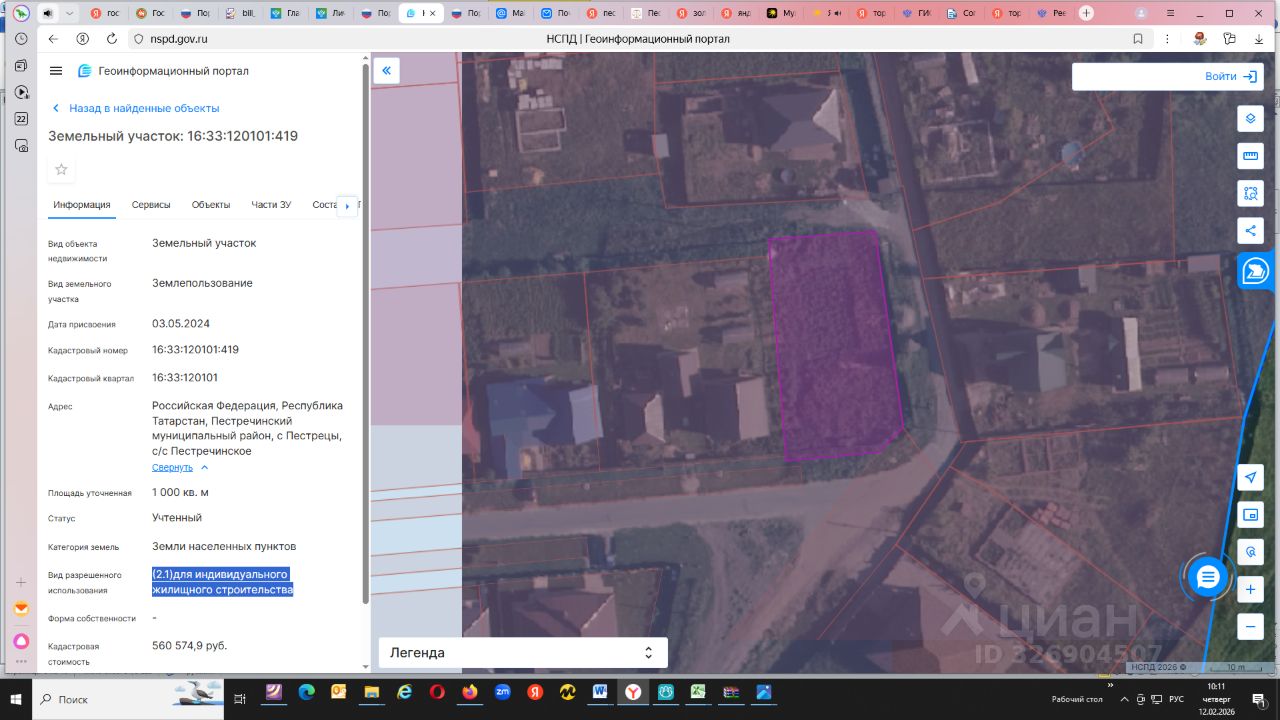
Task: Open a new browser tab
Action: (1087, 14)
